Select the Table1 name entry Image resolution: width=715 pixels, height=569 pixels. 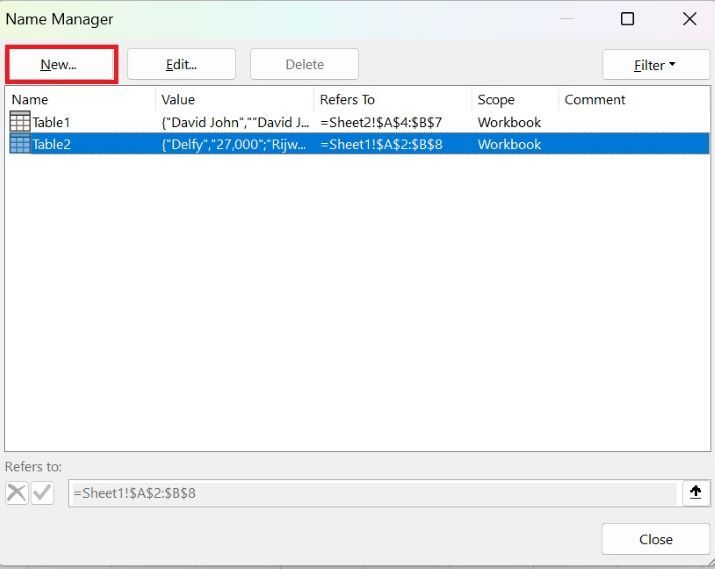tap(51, 122)
